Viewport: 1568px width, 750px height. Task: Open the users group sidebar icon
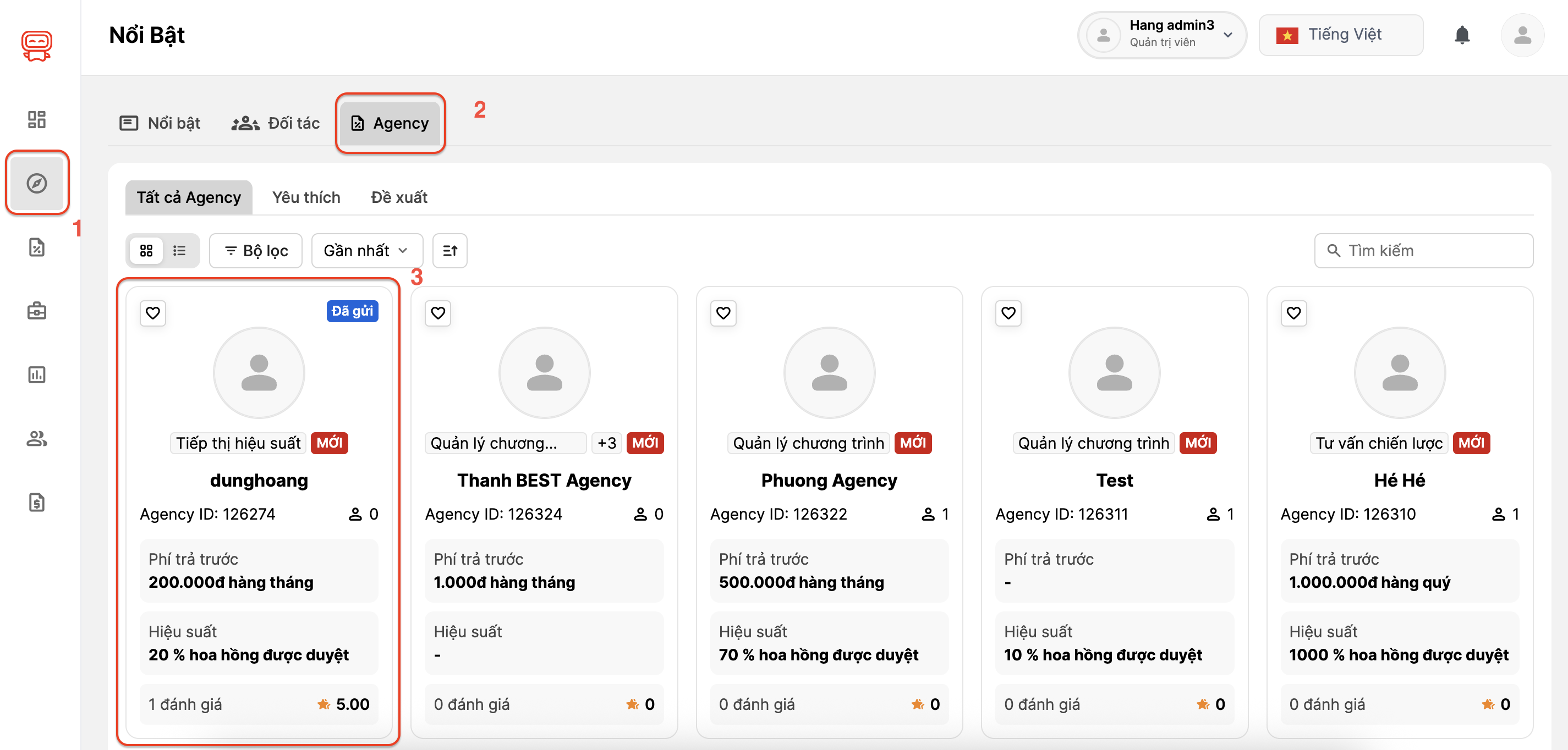36,439
